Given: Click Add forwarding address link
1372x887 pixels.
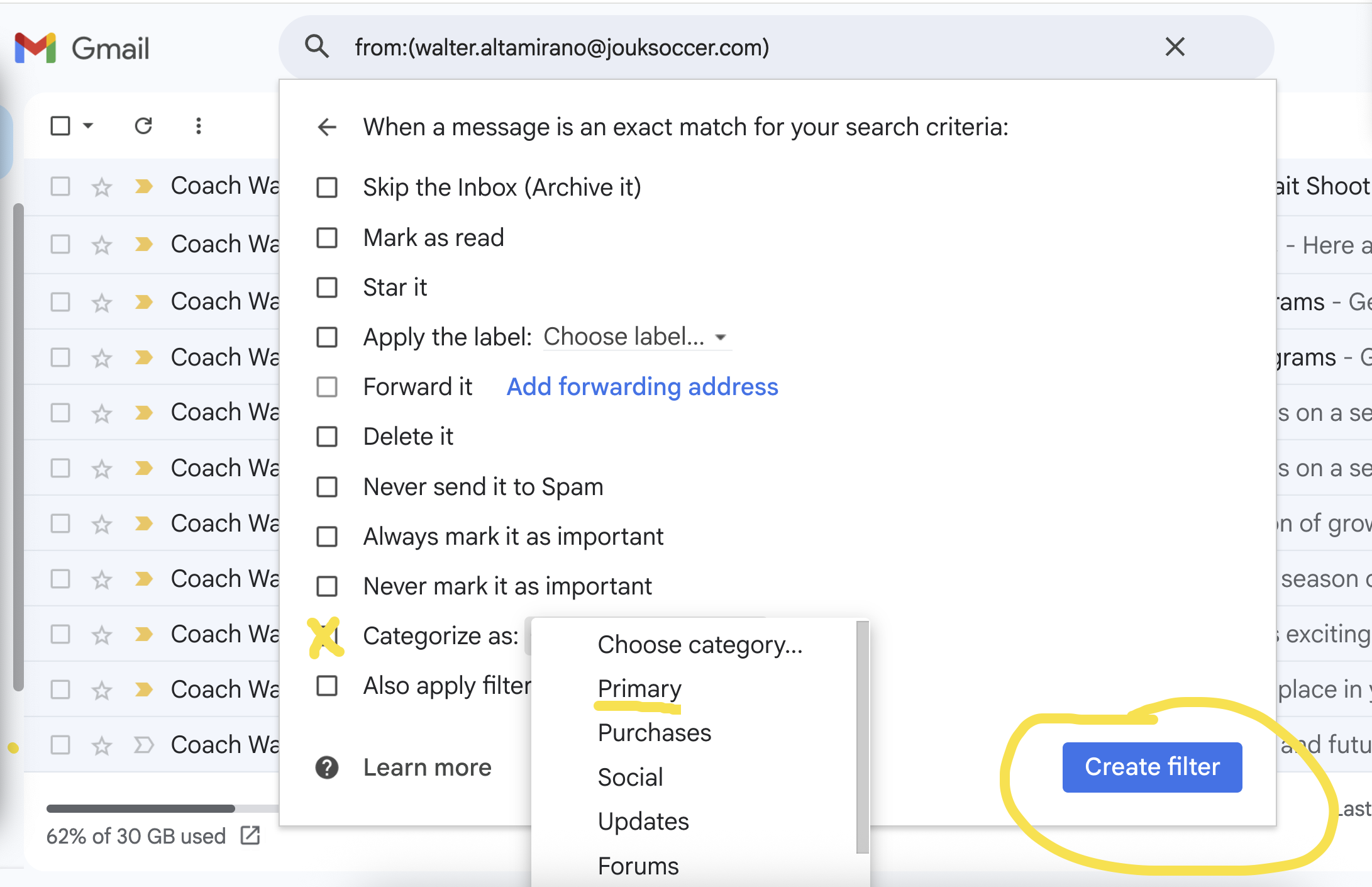Looking at the screenshot, I should pyautogui.click(x=642, y=387).
